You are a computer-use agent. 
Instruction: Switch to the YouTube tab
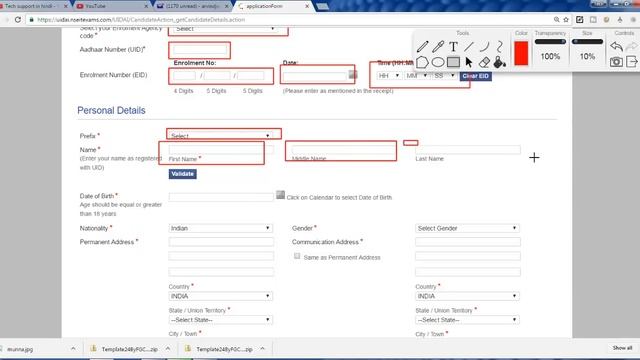[111, 6]
